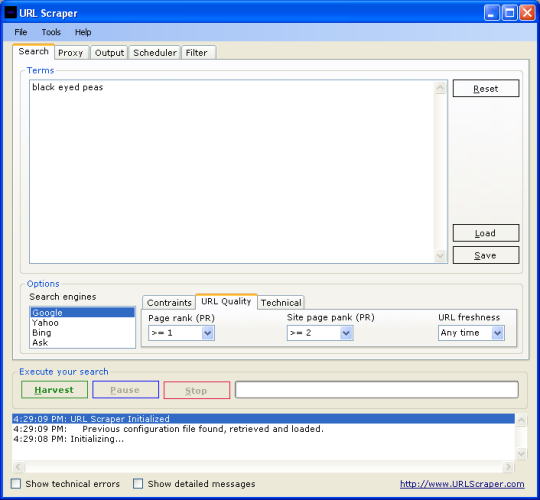
Task: Click the Terms scrollbar up arrow
Action: pyautogui.click(x=440, y=88)
